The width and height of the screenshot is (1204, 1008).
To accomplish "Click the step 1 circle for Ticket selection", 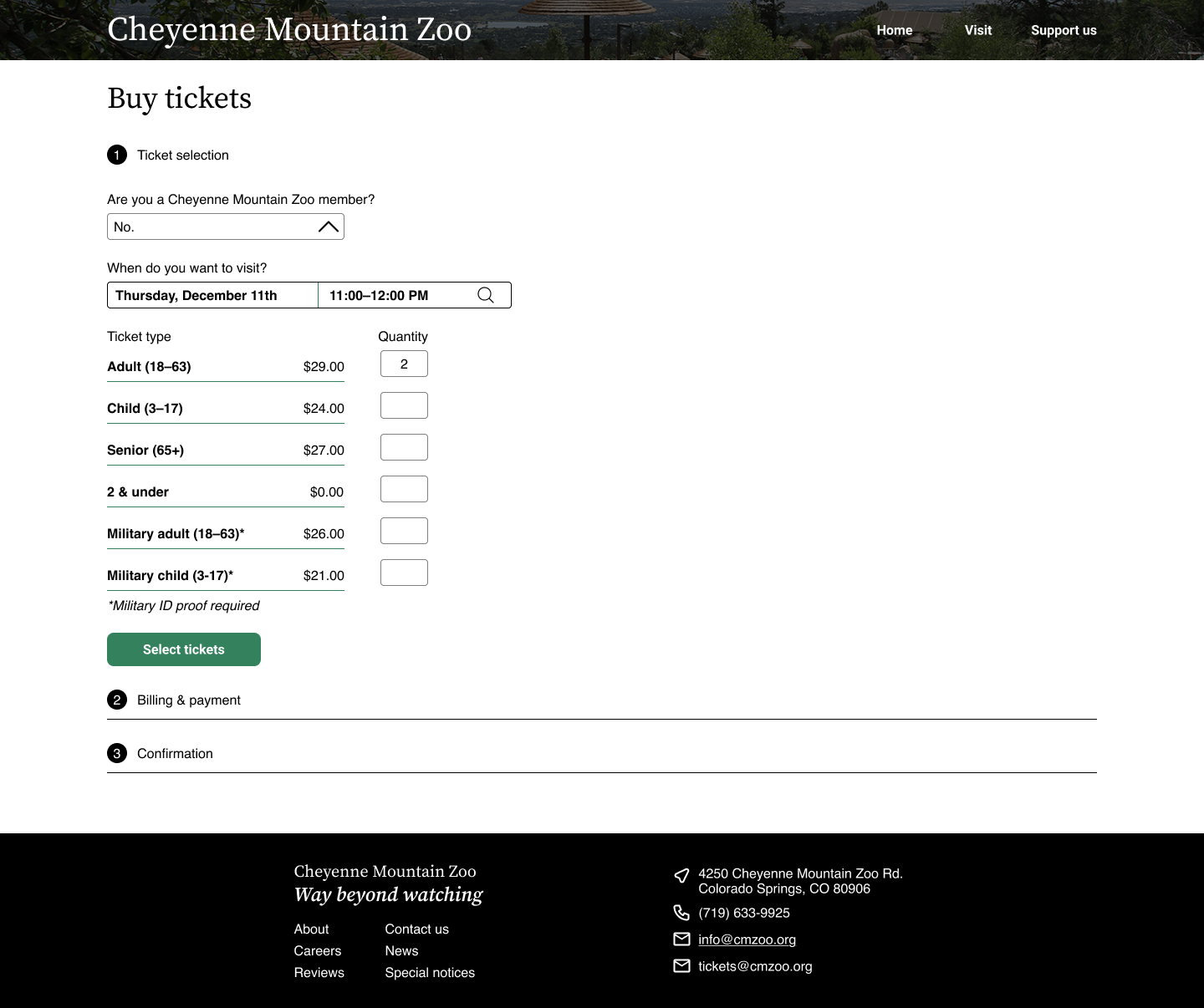I will coord(117,155).
